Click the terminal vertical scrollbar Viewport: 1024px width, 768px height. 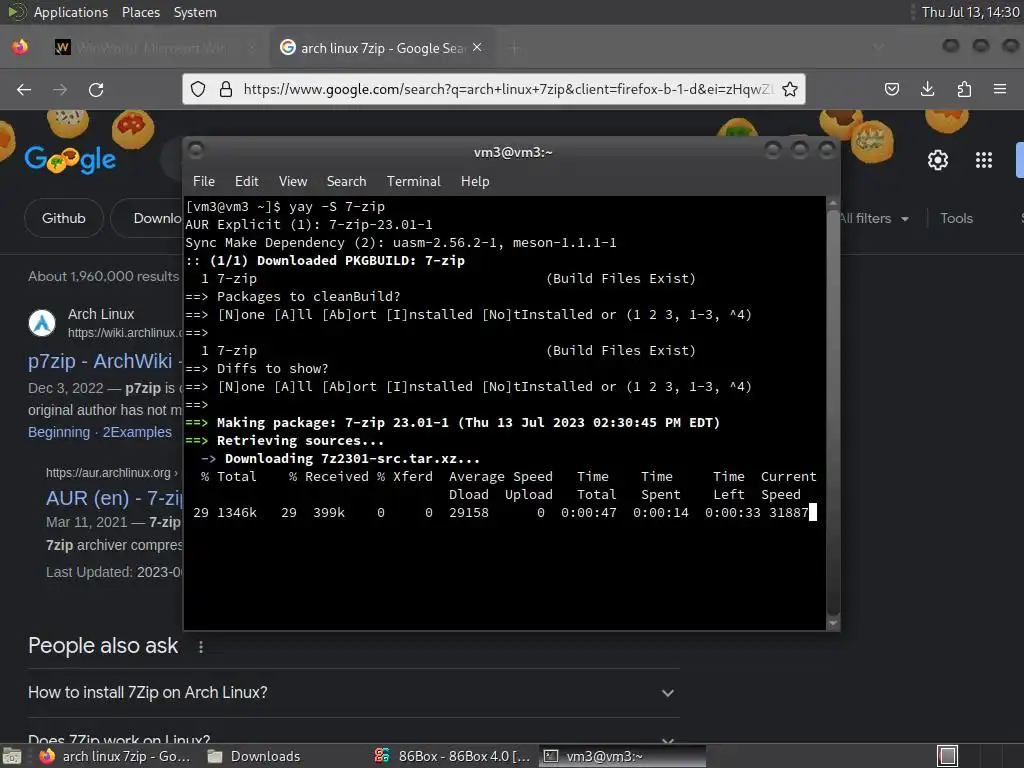tap(833, 412)
